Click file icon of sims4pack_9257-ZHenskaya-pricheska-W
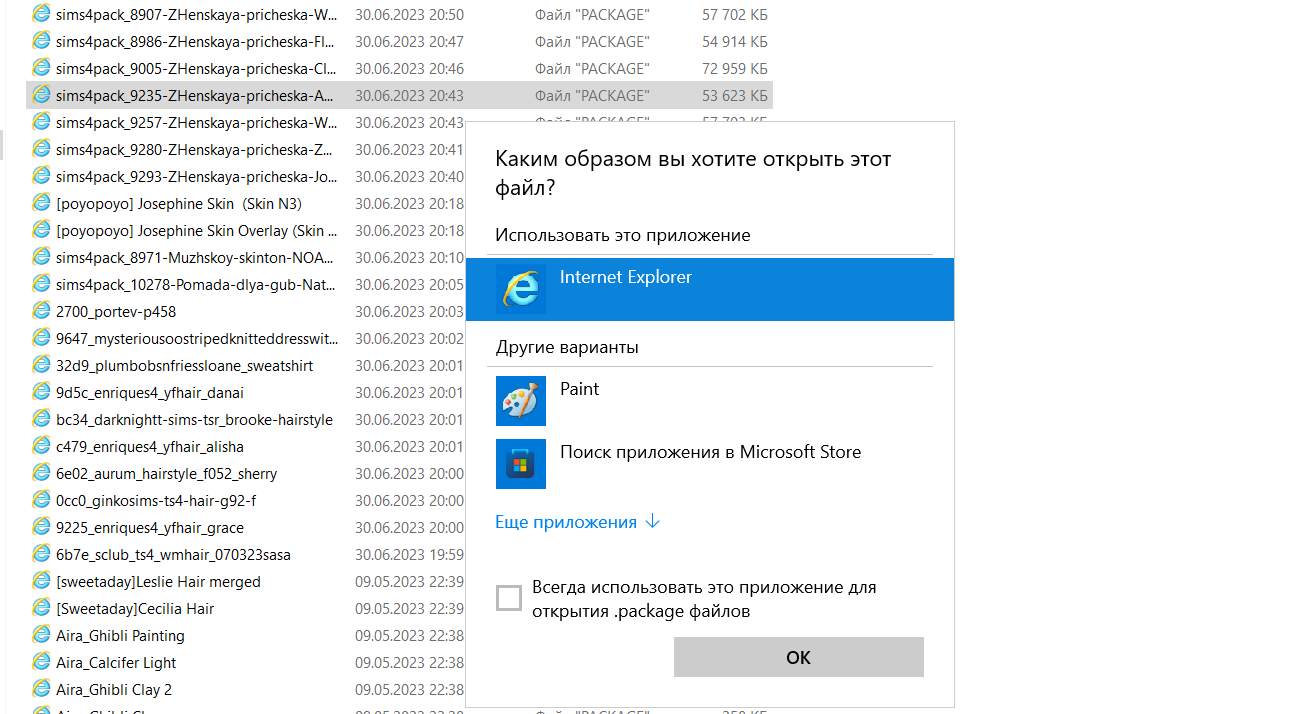Screen dimensions: 1296x714 [x=41, y=122]
